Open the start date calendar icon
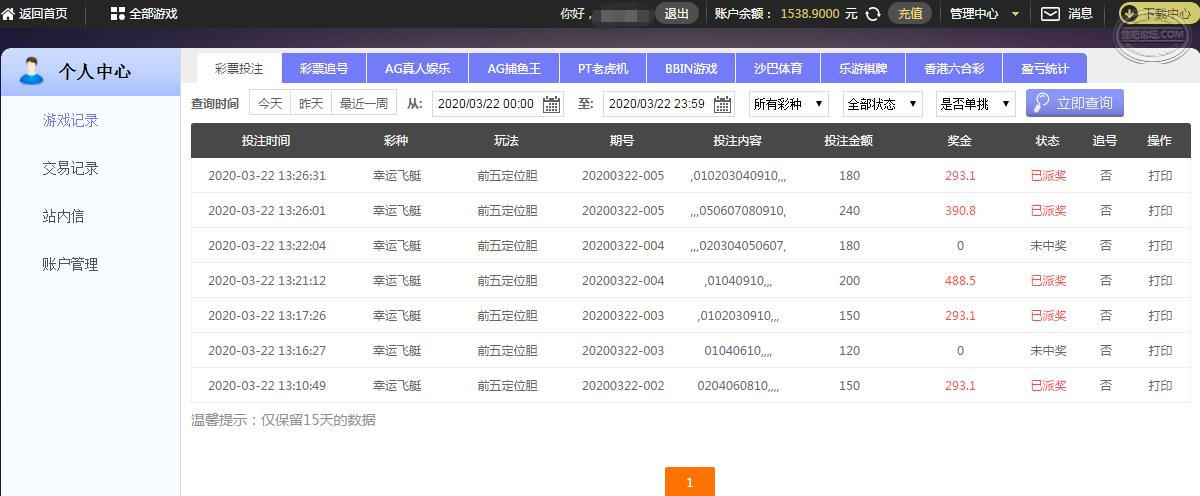The height and width of the screenshot is (496, 1200). coord(551,104)
